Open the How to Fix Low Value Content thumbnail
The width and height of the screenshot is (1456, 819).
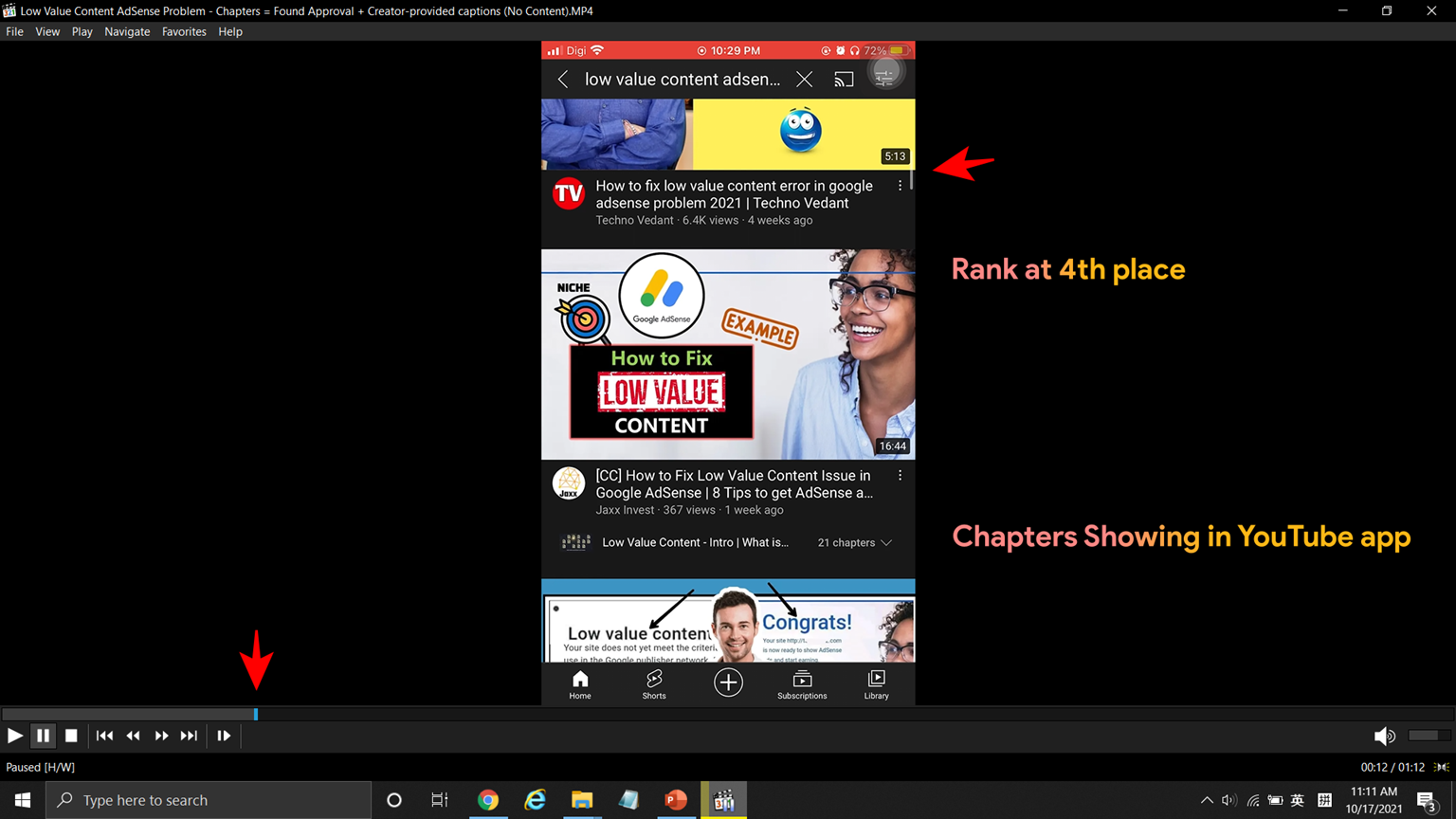tap(728, 355)
